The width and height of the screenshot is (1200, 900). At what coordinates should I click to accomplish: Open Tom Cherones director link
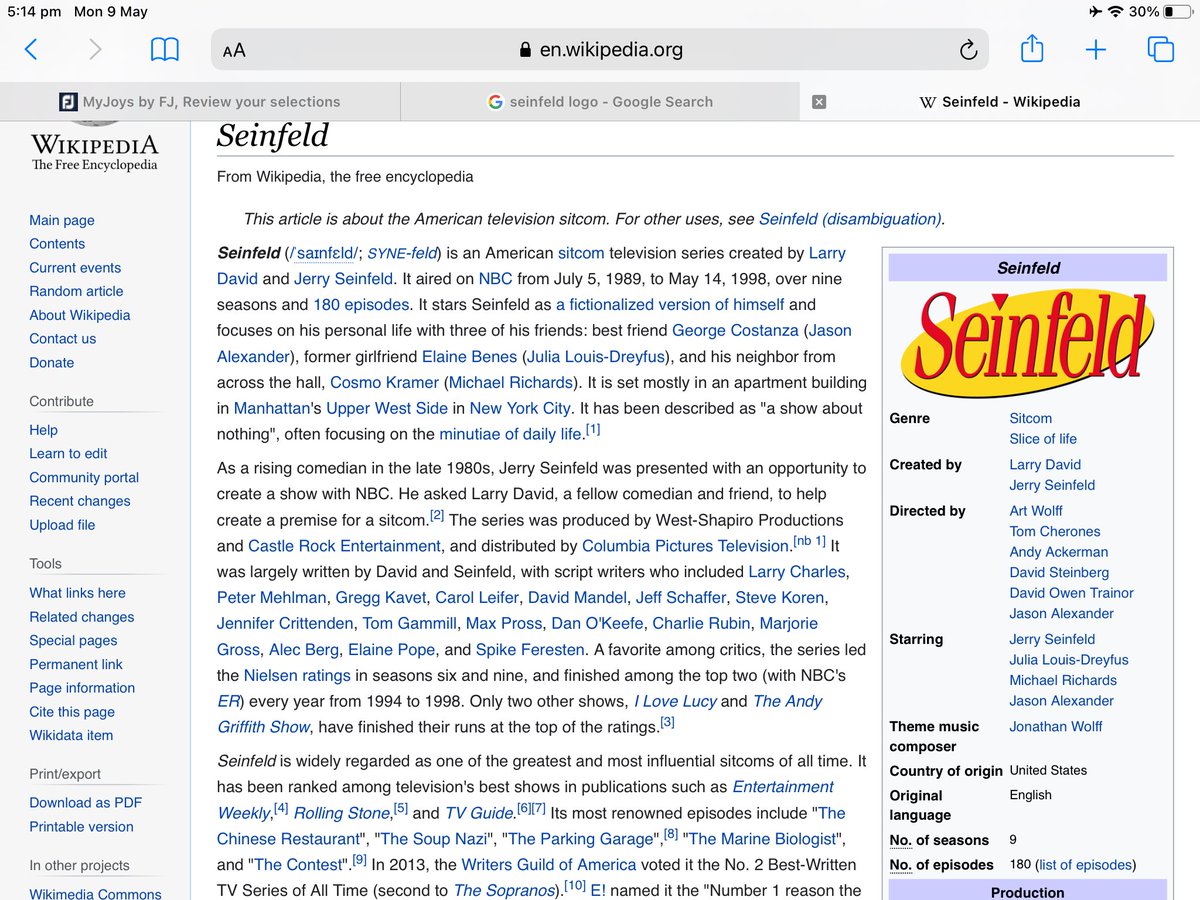click(1055, 532)
